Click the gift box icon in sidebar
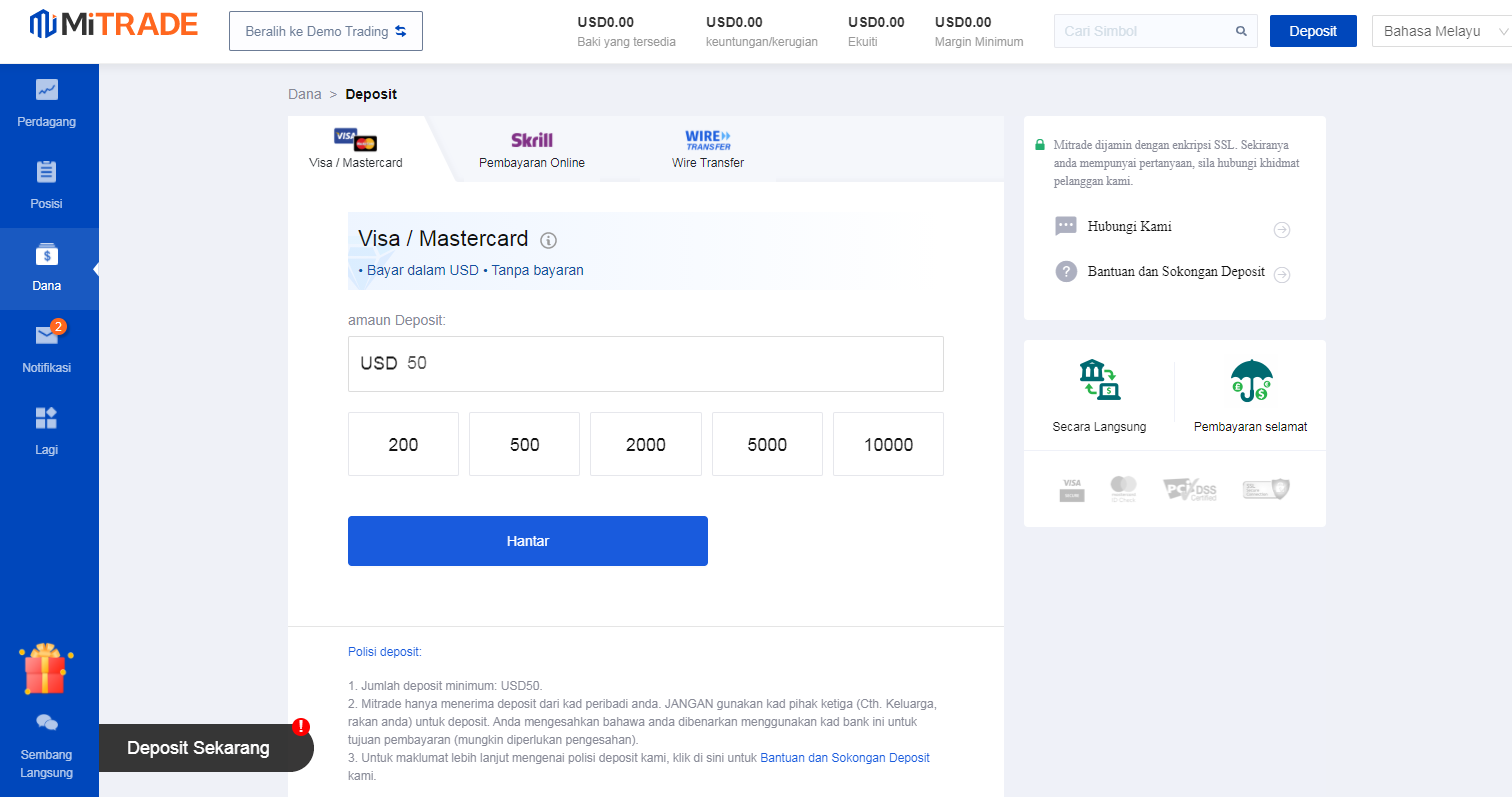Screen dimensions: 1512x797 pyautogui.click(x=44, y=670)
